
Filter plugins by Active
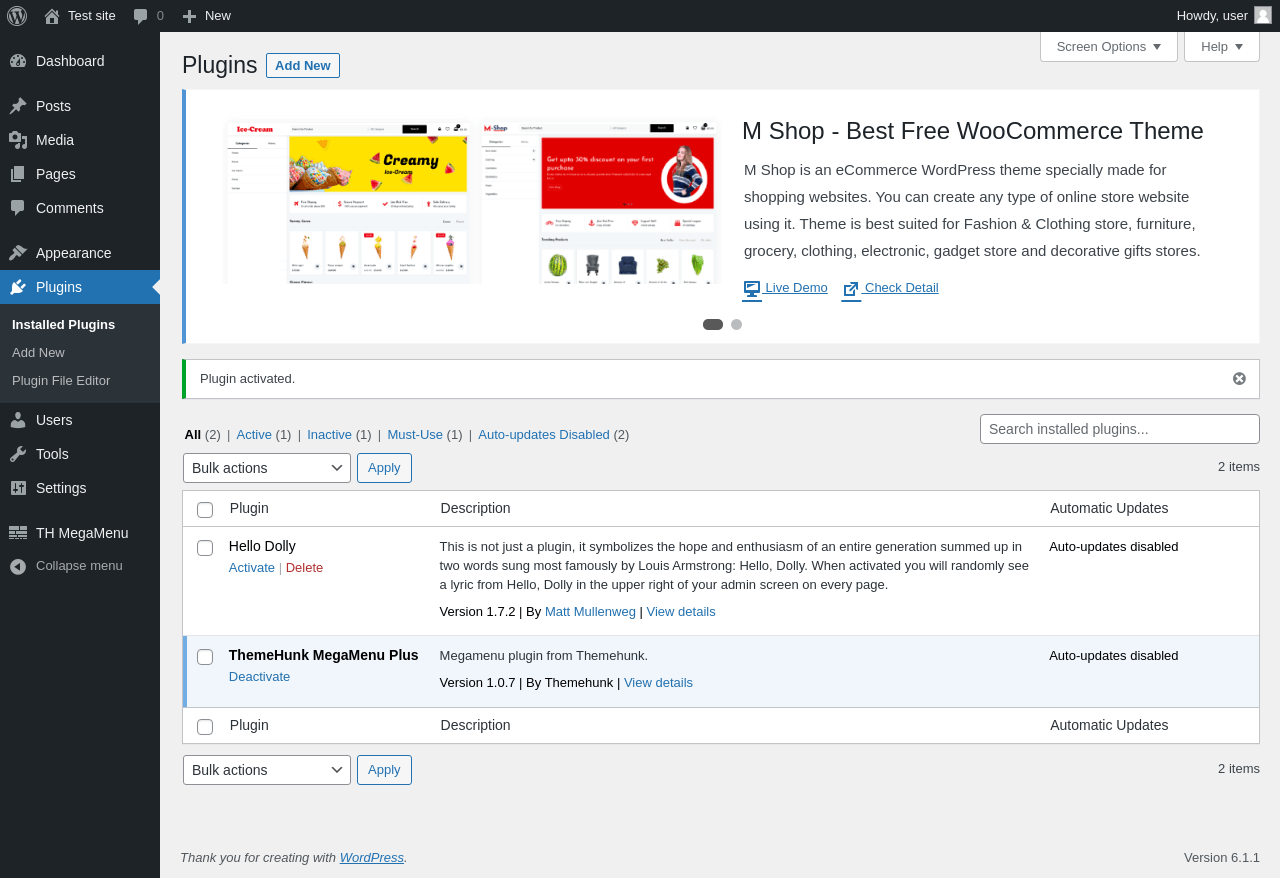(x=254, y=434)
